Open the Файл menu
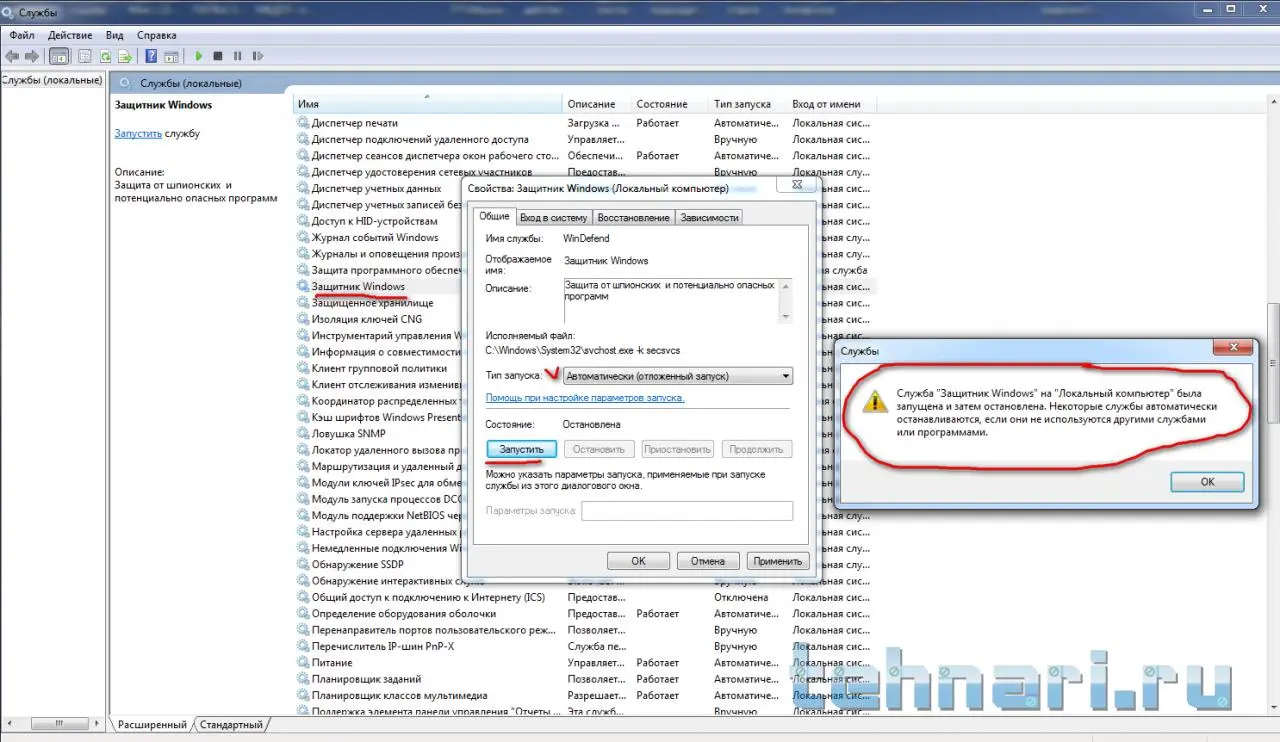 pyautogui.click(x=22, y=35)
